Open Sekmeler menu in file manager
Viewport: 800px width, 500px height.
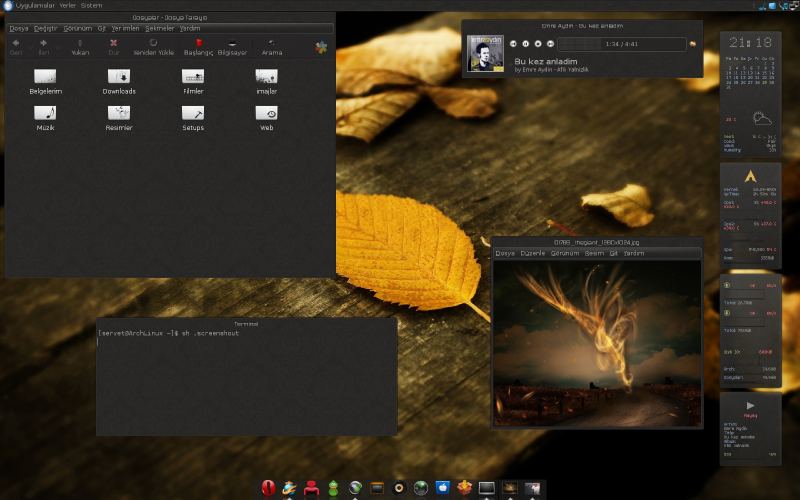tap(159, 28)
